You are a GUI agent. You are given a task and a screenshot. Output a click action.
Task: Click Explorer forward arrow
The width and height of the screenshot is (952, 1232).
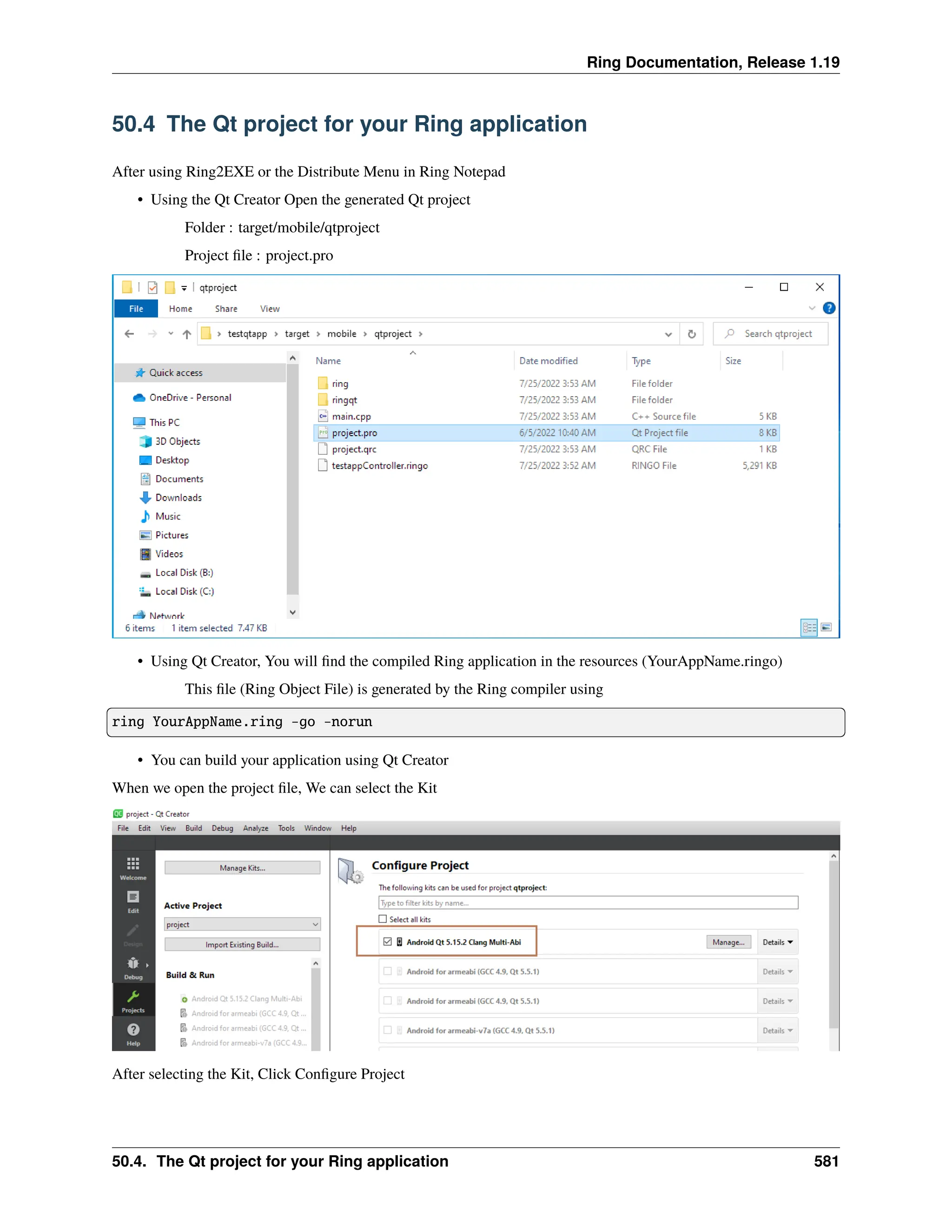[152, 334]
